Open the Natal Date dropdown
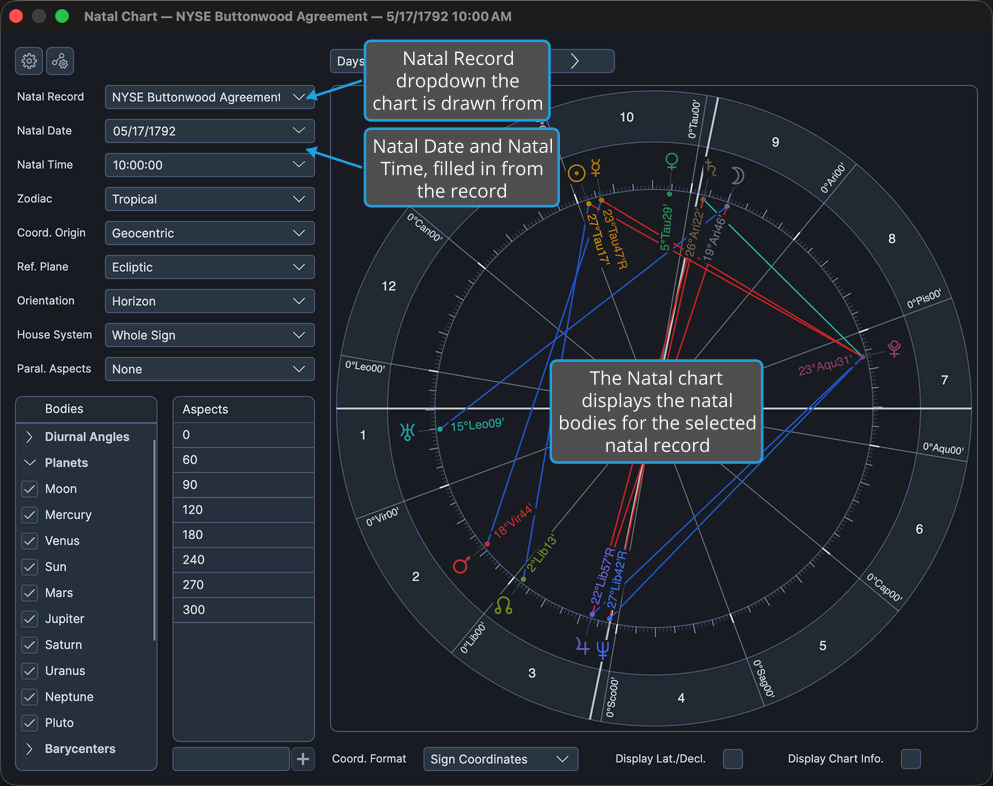Screen dimensions: 993x786 210,131
